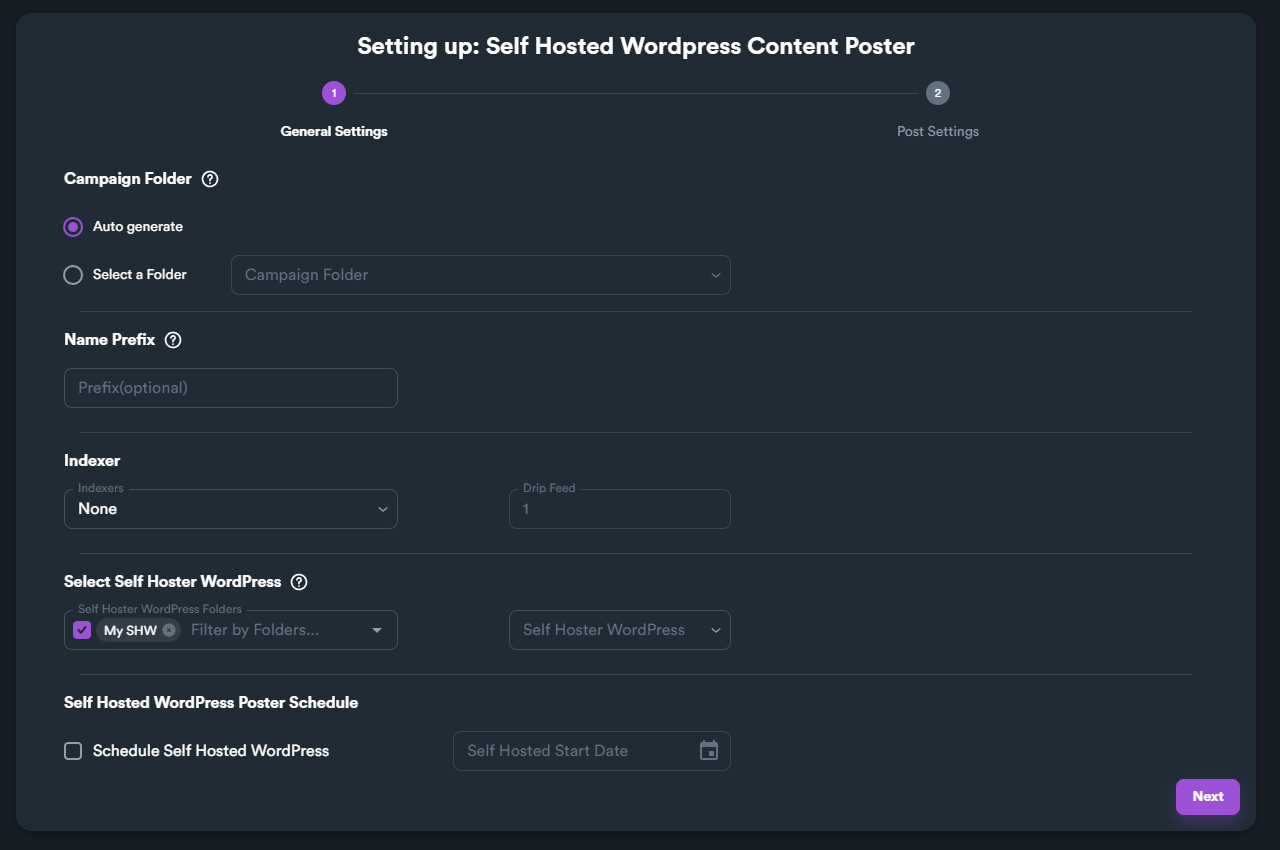The image size is (1280, 850).
Task: Click the Prefix optional text field
Action: [230, 388]
